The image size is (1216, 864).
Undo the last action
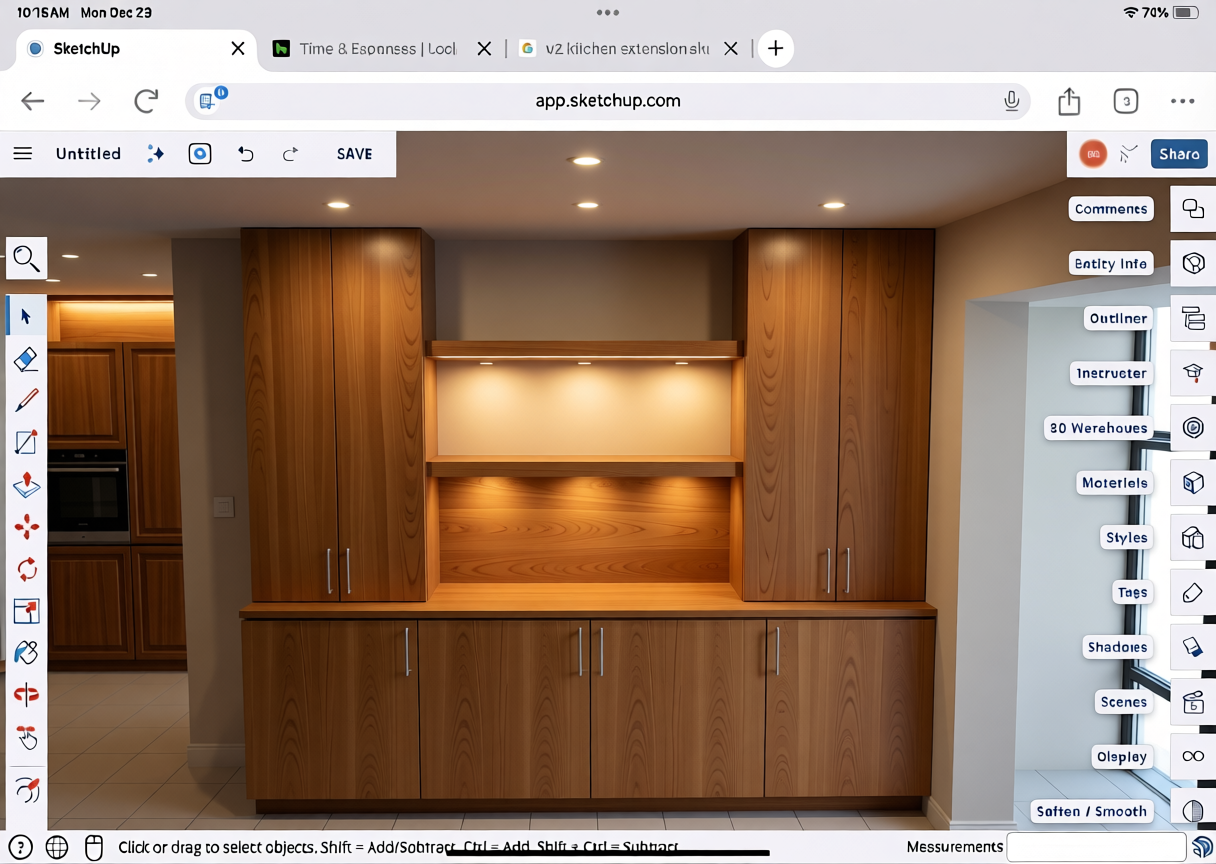pyautogui.click(x=246, y=154)
